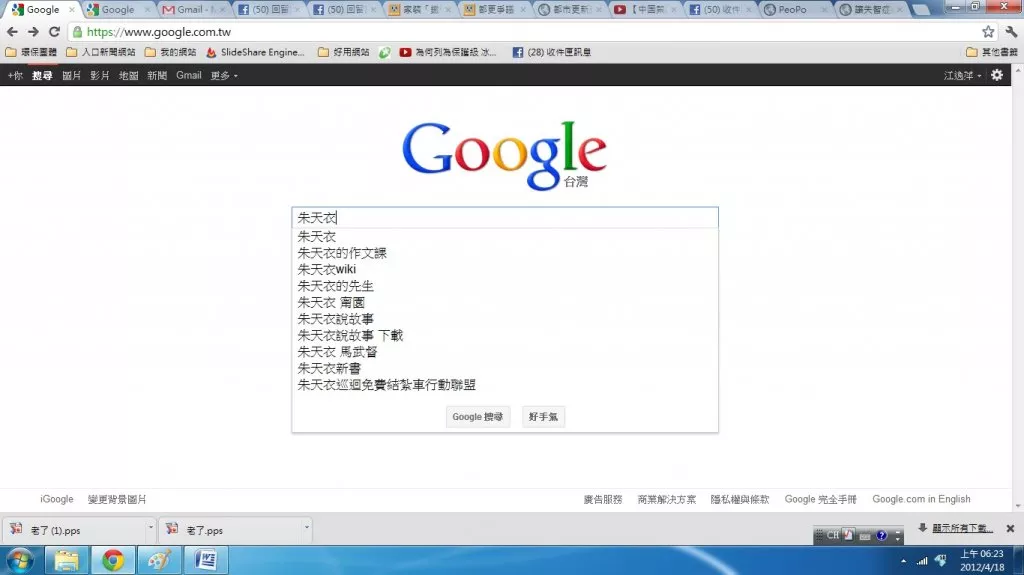Open the dropdown arrow for 老了 (1).pps download
1024x575 pixels.
pos(150,527)
